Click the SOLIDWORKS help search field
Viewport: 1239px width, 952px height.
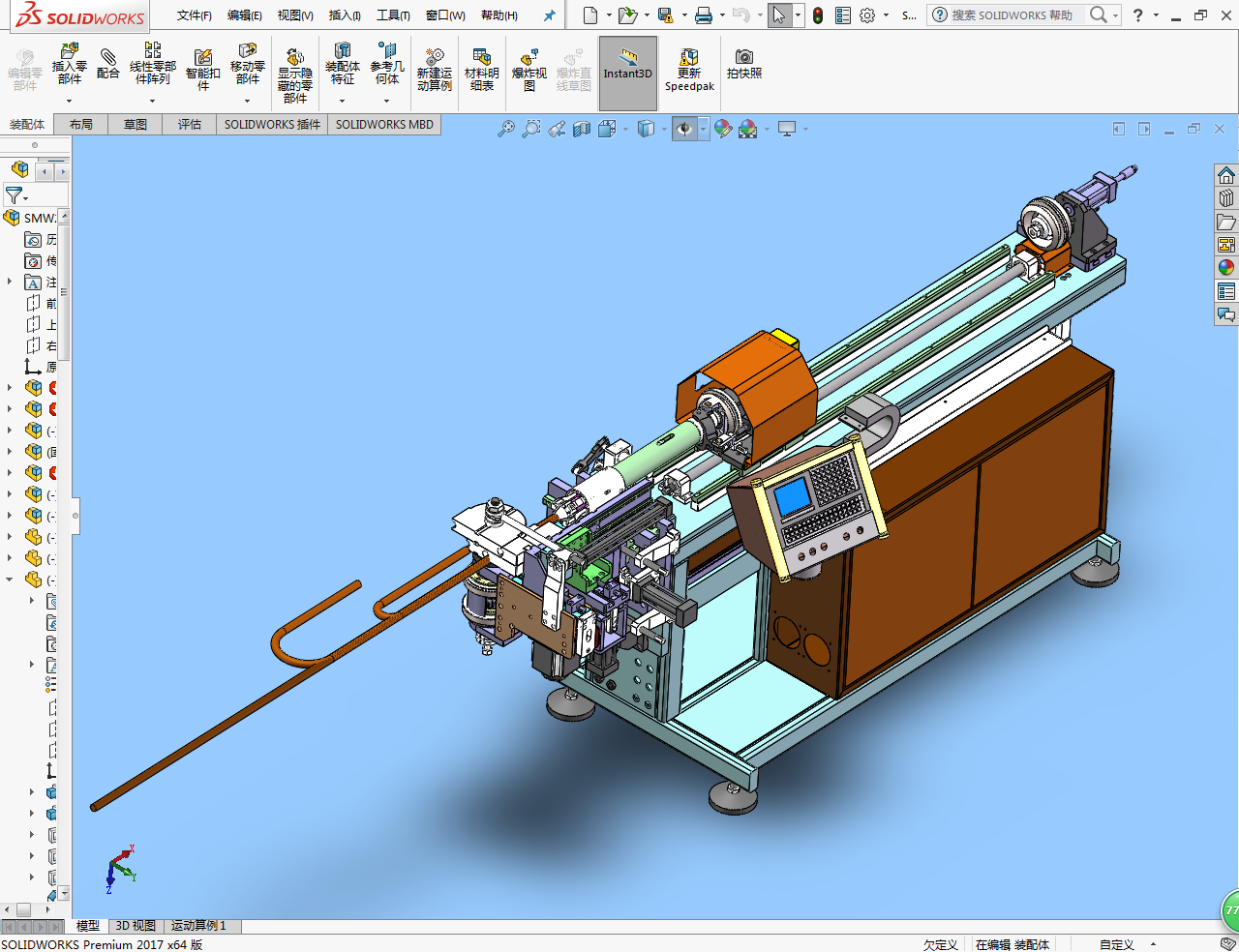point(1012,15)
